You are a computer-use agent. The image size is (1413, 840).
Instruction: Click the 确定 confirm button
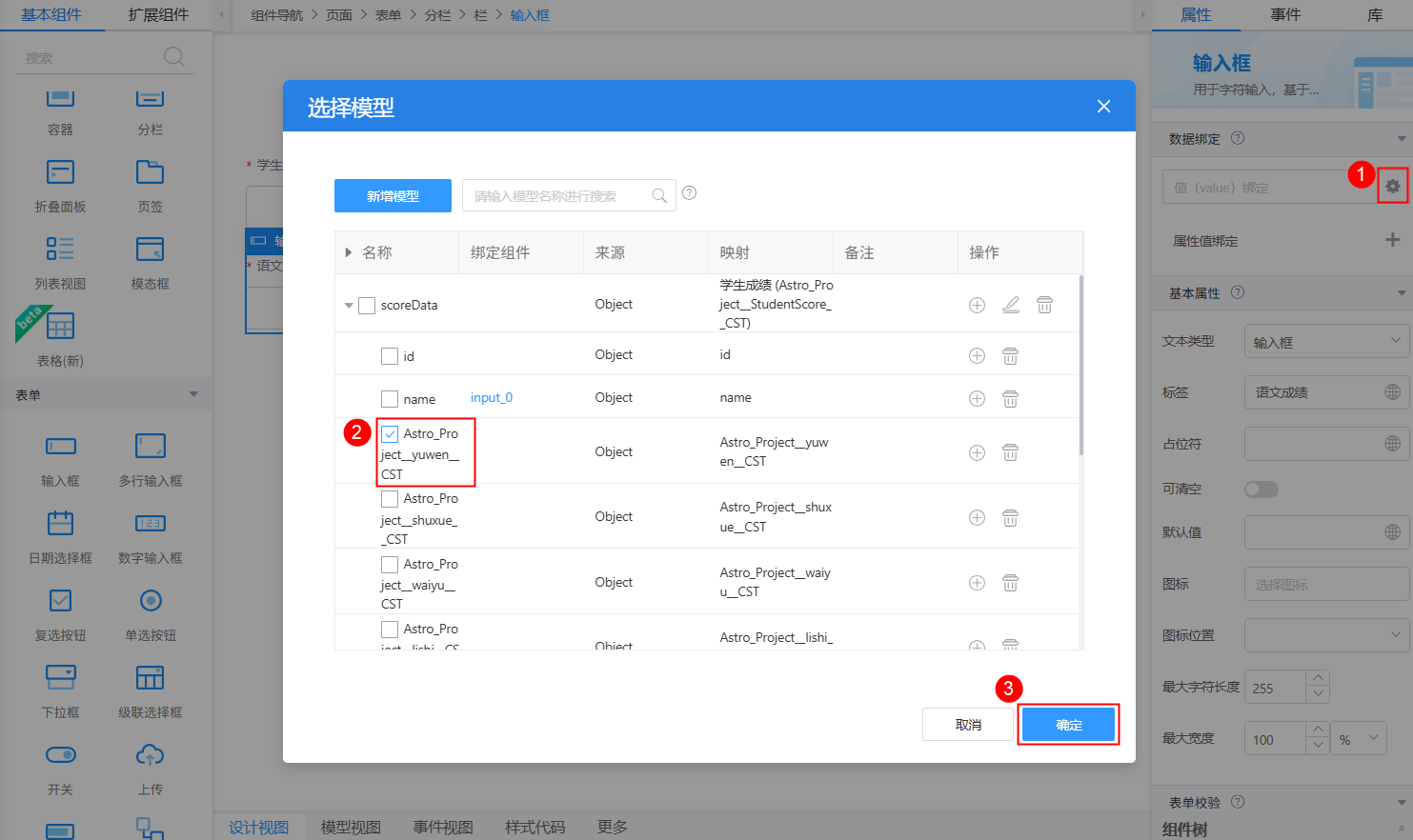pos(1067,725)
